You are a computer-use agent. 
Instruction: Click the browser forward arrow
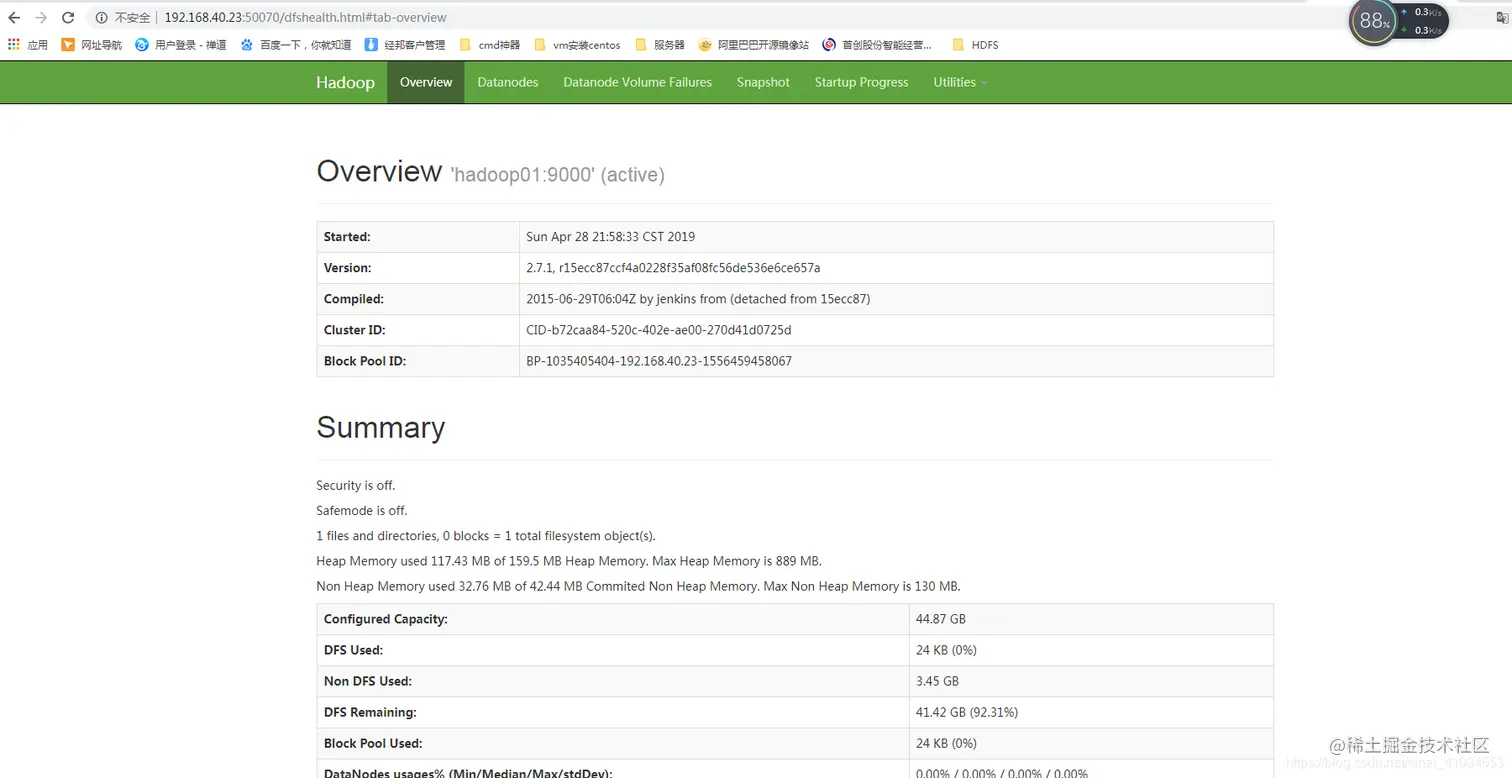(x=41, y=17)
